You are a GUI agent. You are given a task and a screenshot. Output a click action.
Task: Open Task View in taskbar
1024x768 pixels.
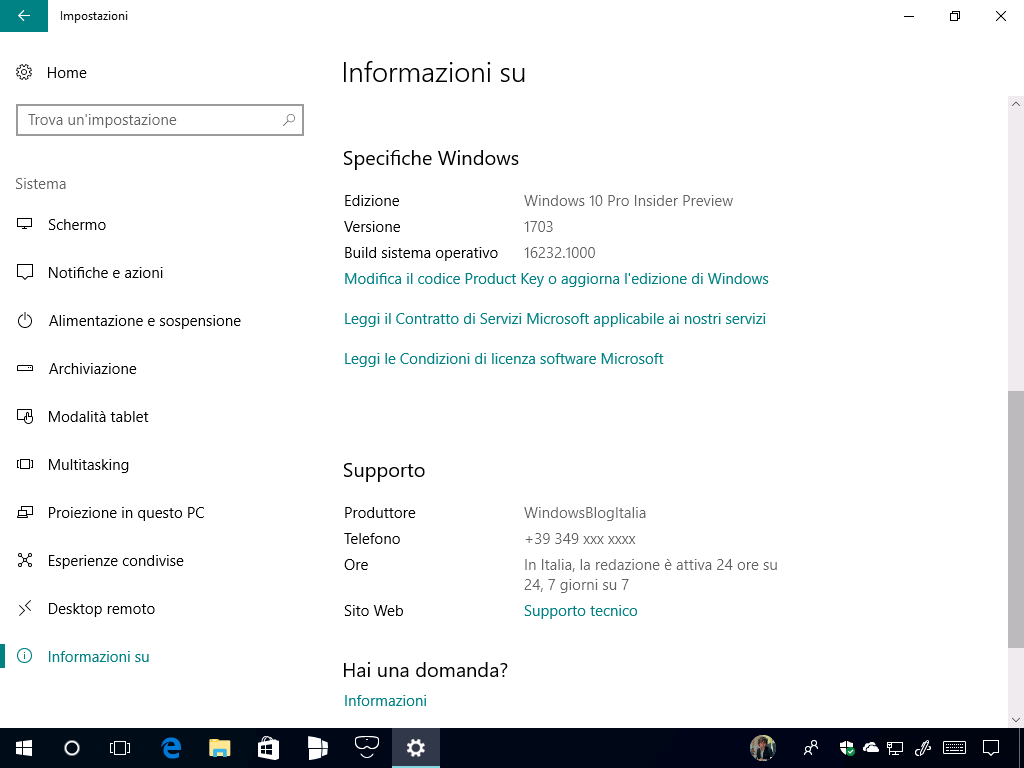pyautogui.click(x=120, y=748)
